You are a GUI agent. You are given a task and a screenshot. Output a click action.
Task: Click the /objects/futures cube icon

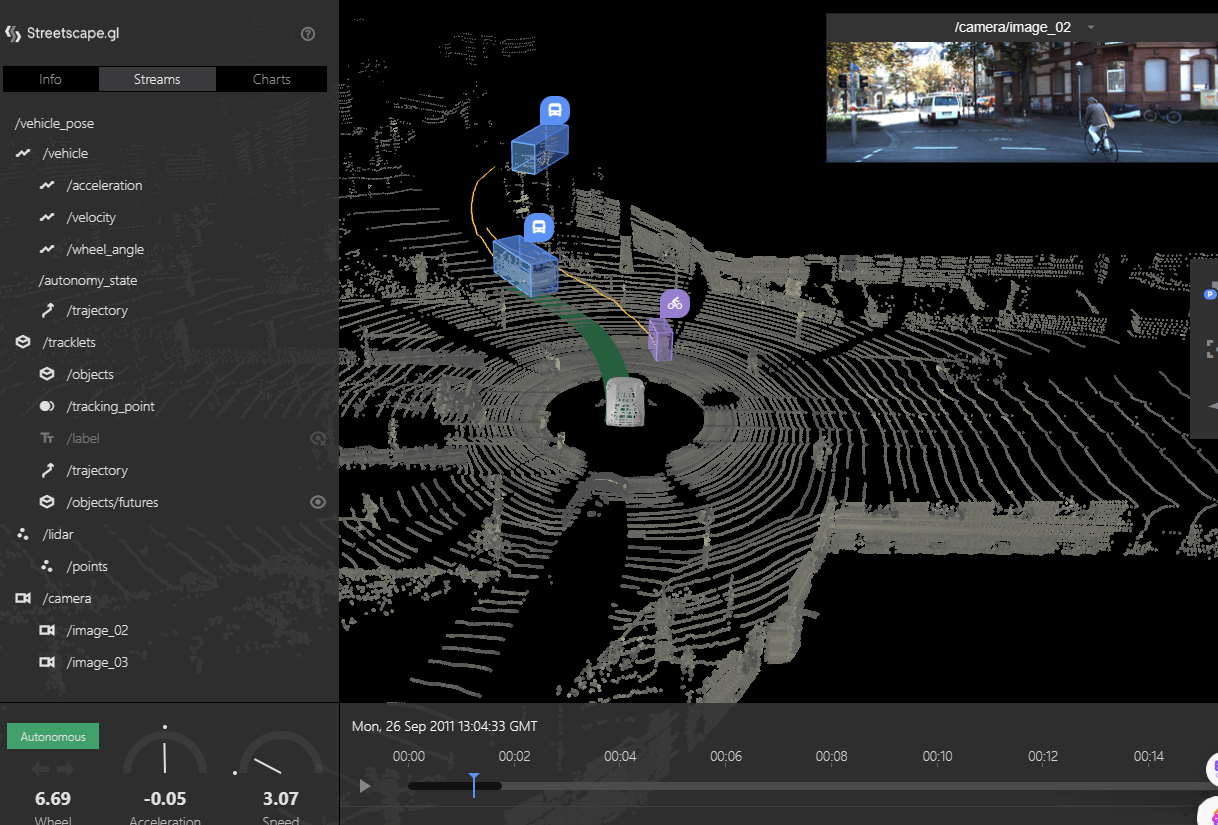[x=47, y=502]
